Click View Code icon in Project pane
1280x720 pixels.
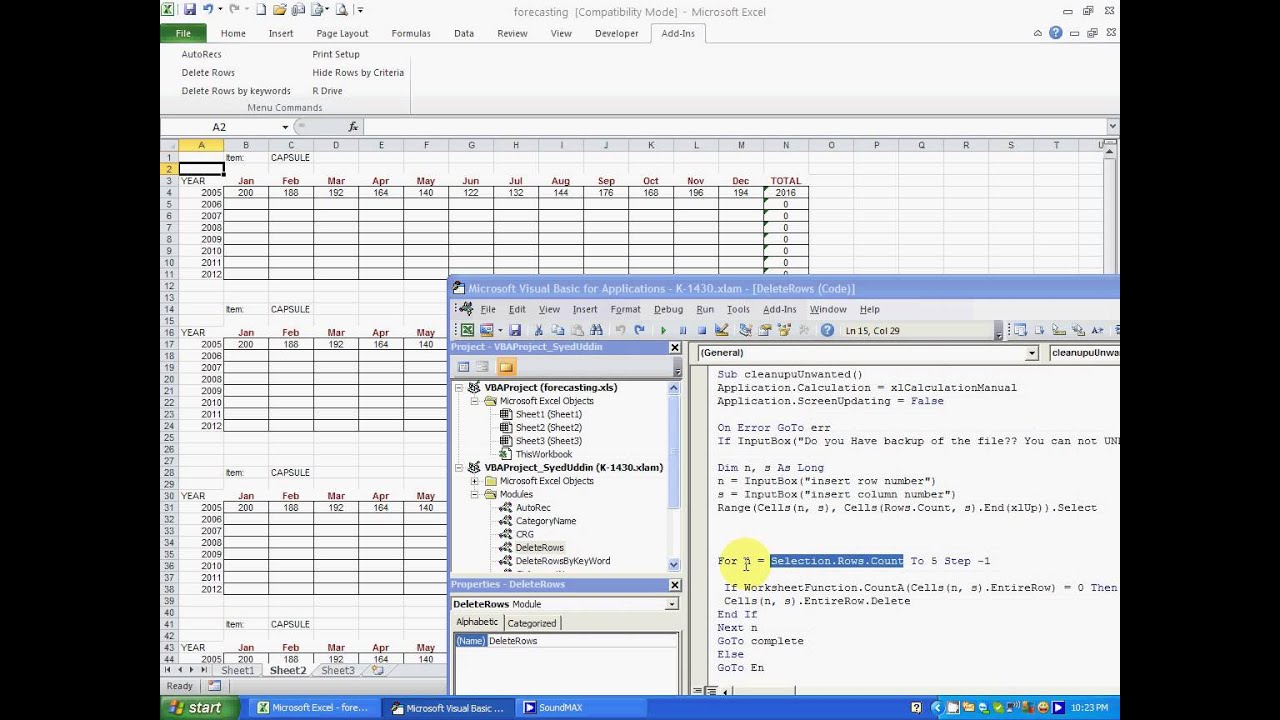(464, 367)
